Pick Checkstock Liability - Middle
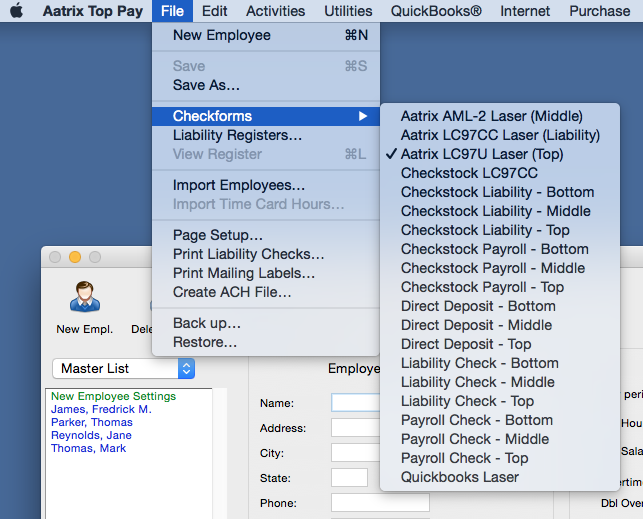643x519 pixels. [x=500, y=211]
